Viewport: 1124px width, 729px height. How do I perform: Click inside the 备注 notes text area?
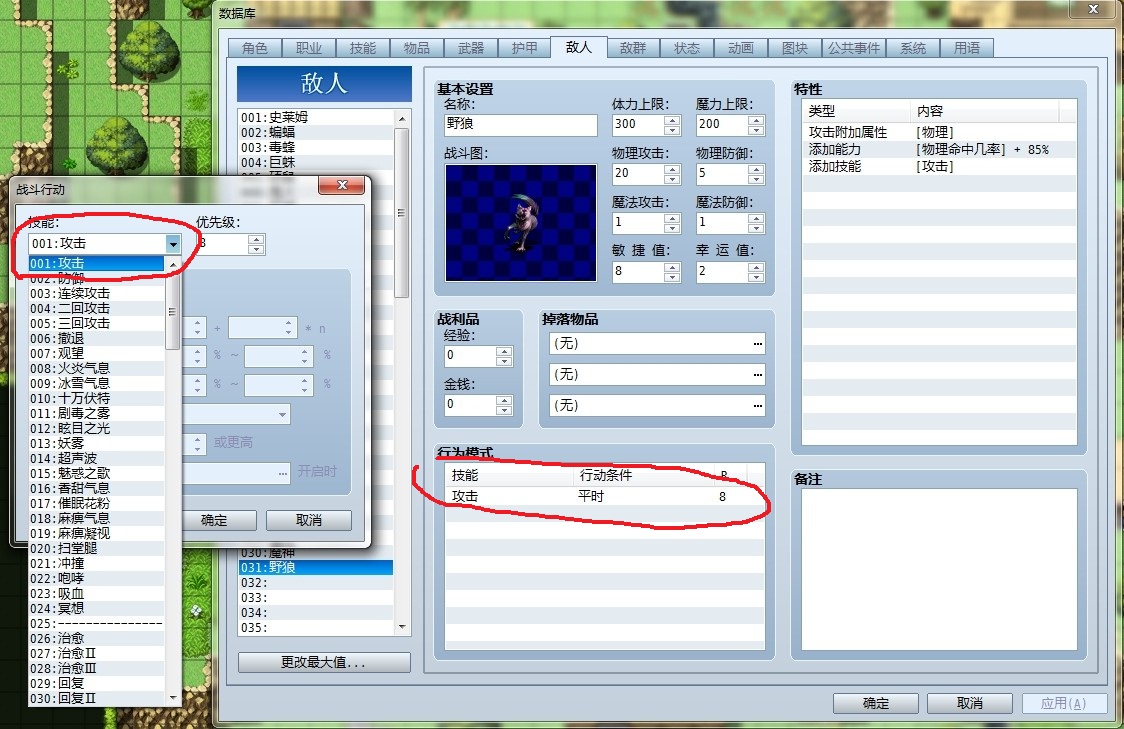coord(938,569)
